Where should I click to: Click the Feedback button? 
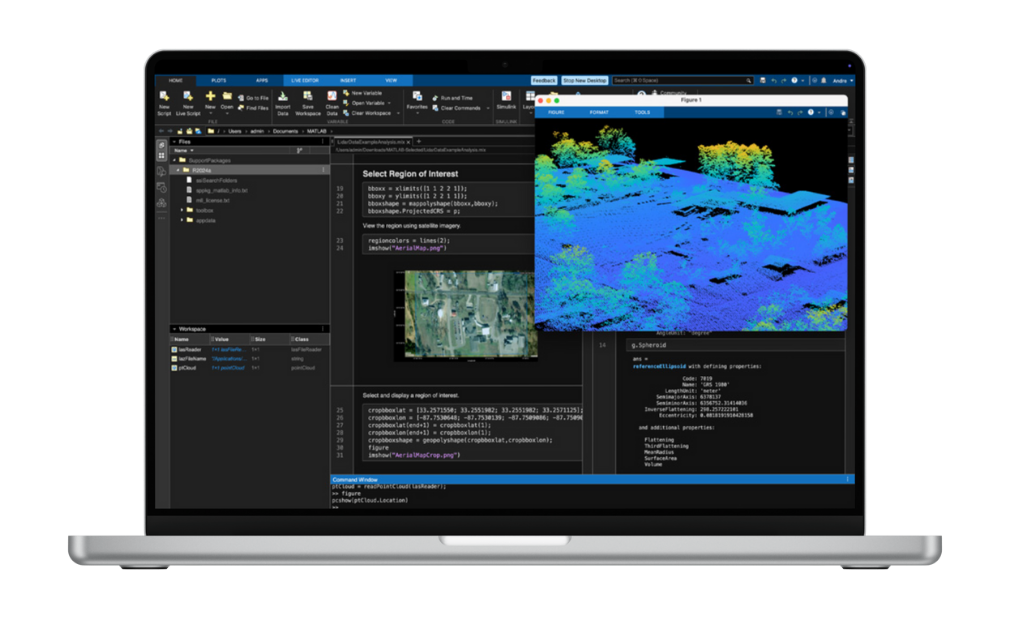click(x=544, y=81)
